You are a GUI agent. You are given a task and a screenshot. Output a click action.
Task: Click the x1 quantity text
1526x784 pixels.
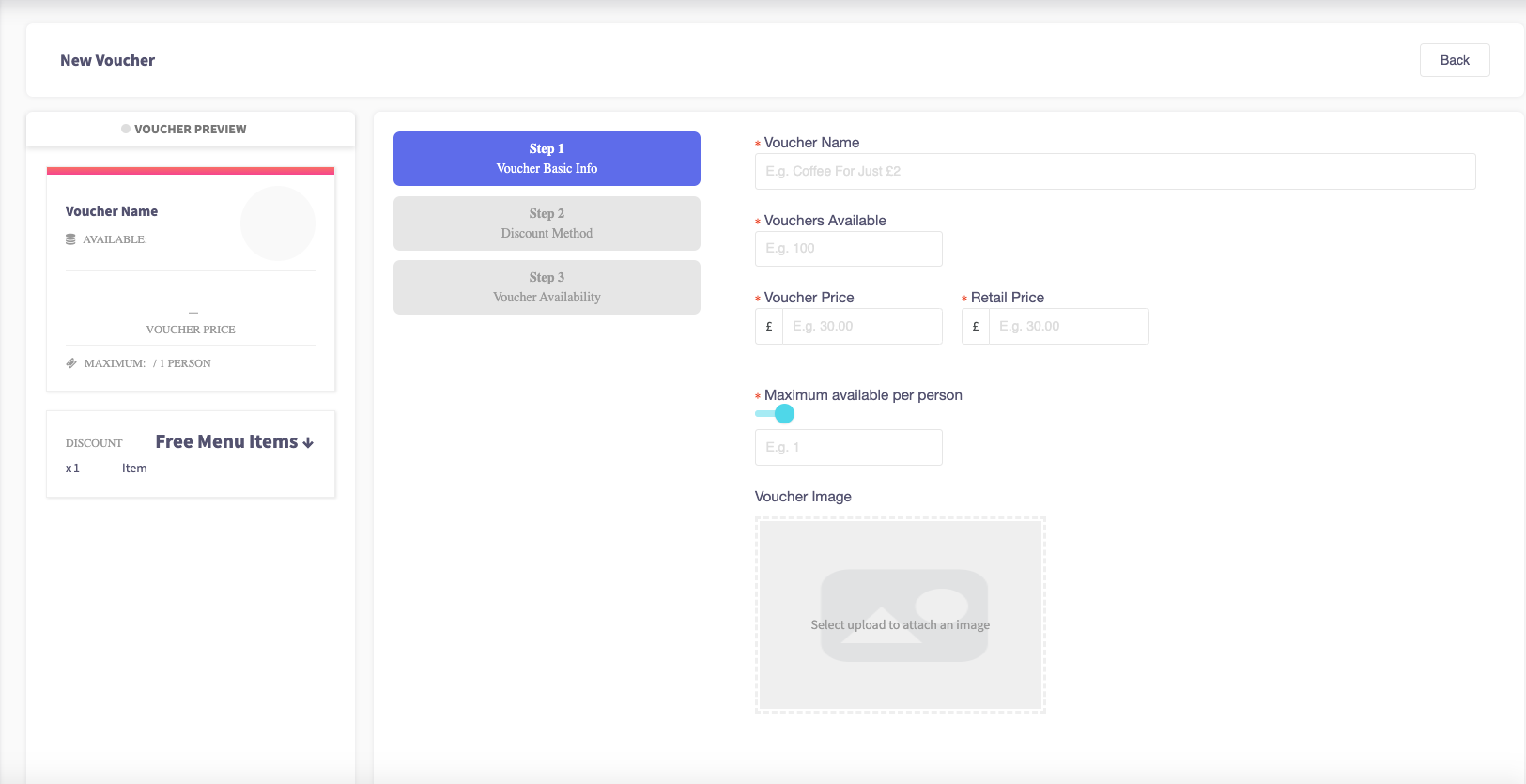72,469
